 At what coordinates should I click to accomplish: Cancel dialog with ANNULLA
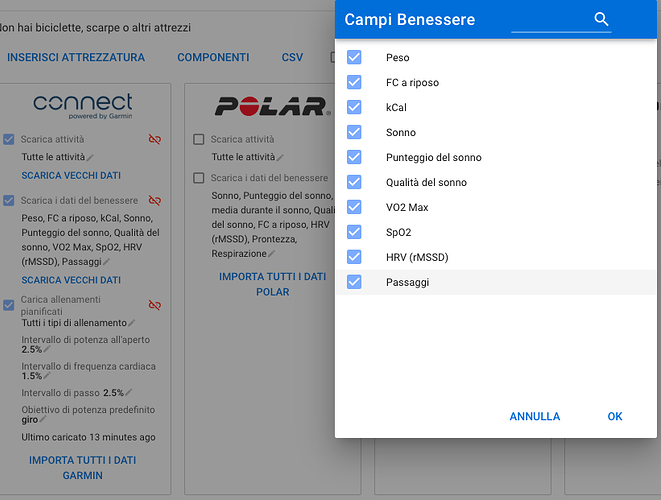[535, 417]
